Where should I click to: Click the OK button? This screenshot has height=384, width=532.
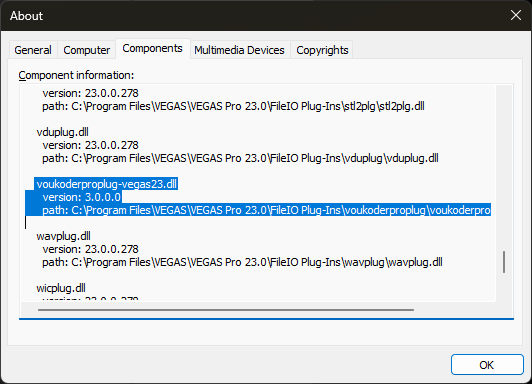[487, 365]
